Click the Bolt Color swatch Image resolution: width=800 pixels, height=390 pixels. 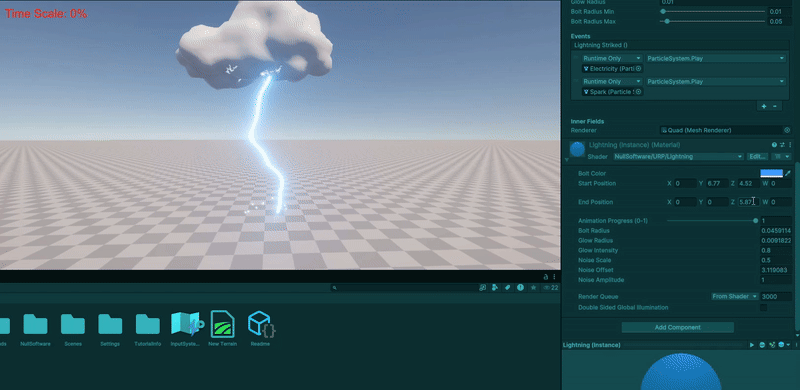[771, 174]
